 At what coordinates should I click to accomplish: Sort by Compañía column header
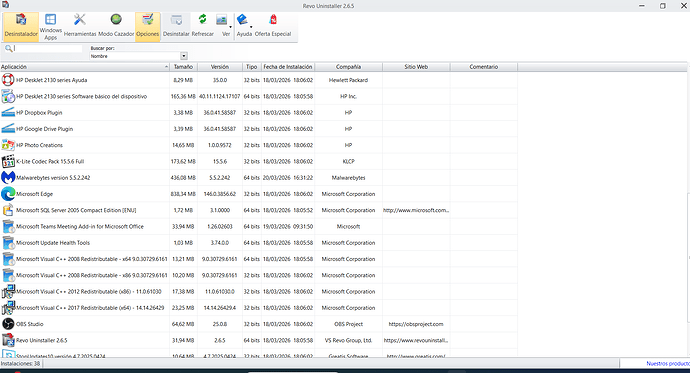coord(349,67)
